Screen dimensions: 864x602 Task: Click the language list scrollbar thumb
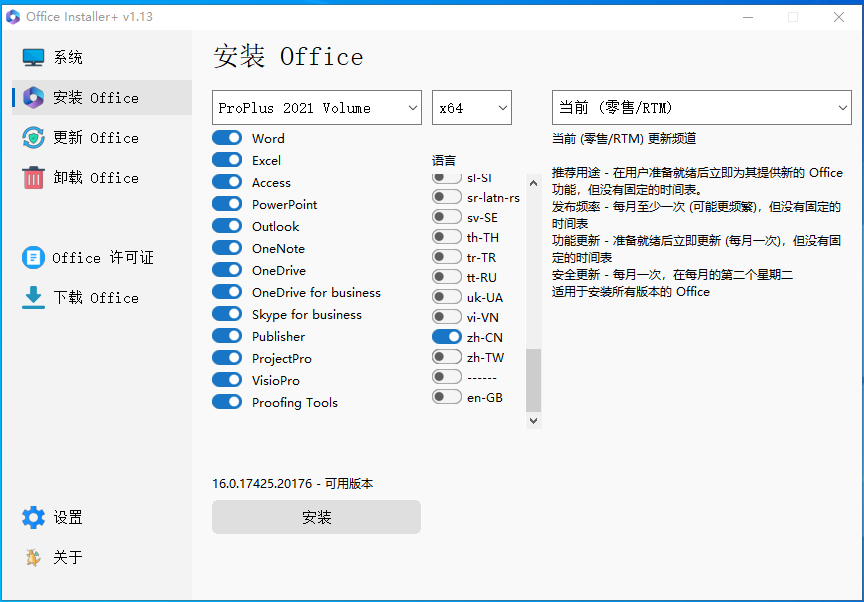(533, 380)
